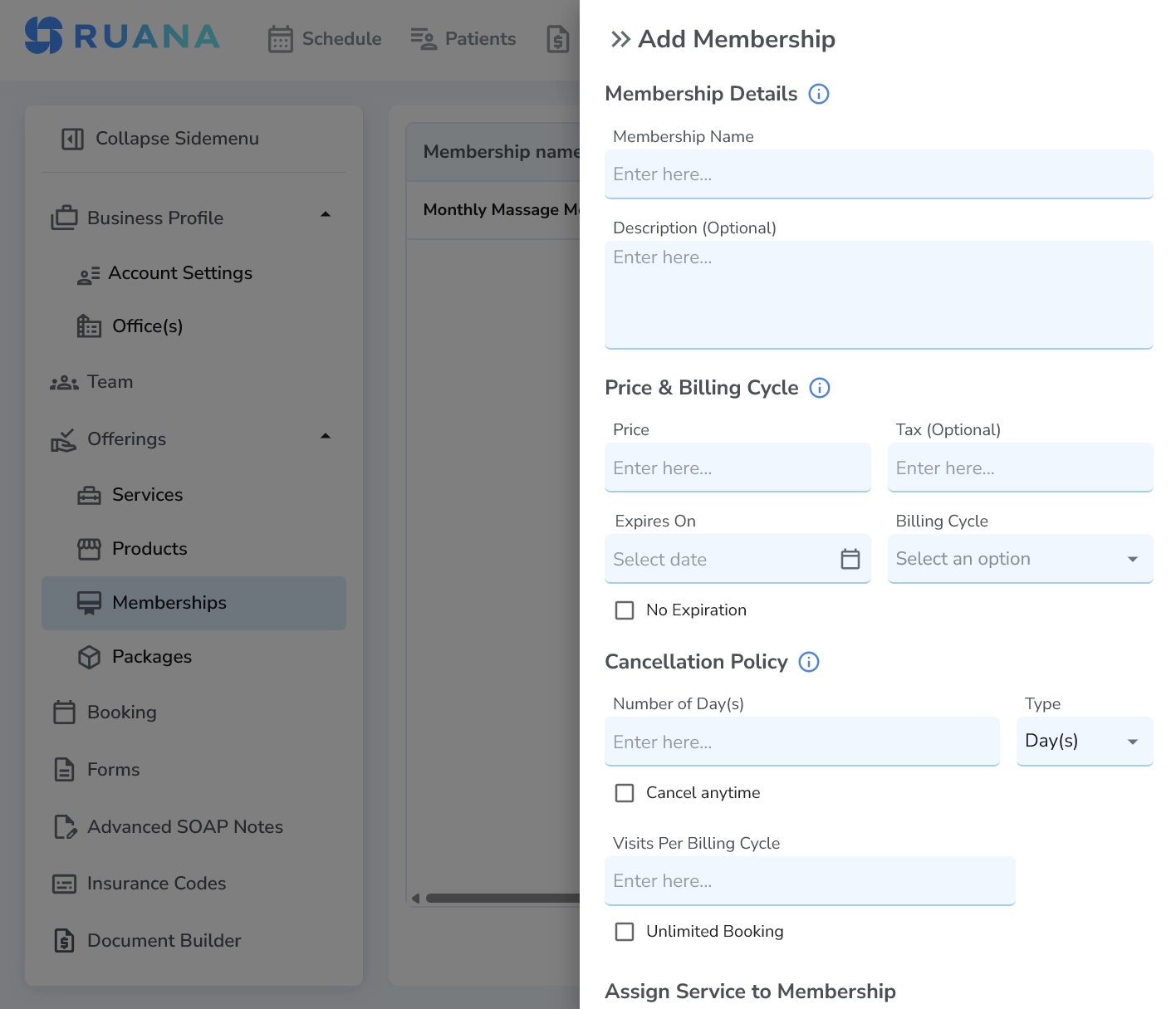Click the Membership Name input field

(878, 174)
